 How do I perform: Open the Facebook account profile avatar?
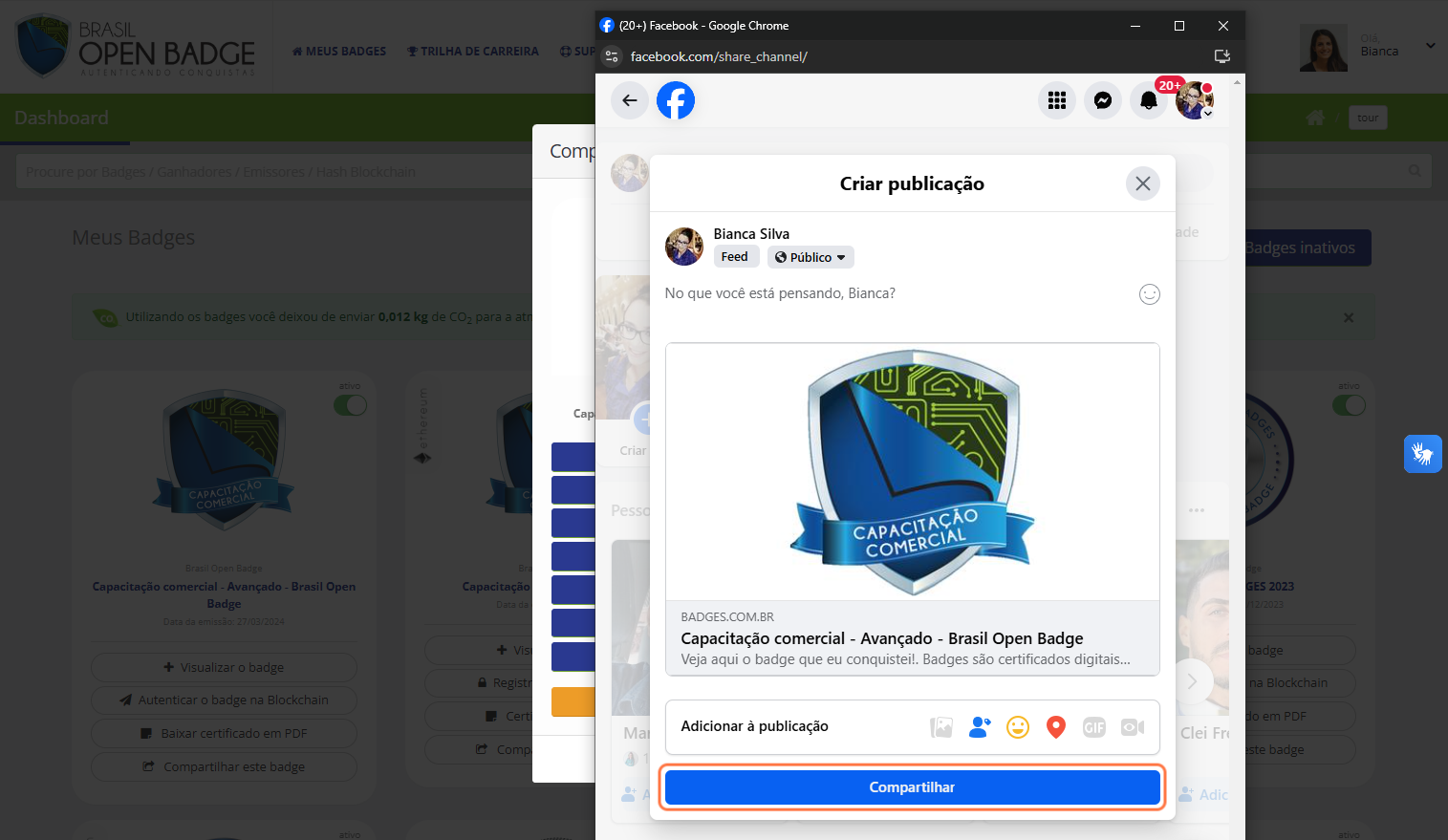[1195, 100]
